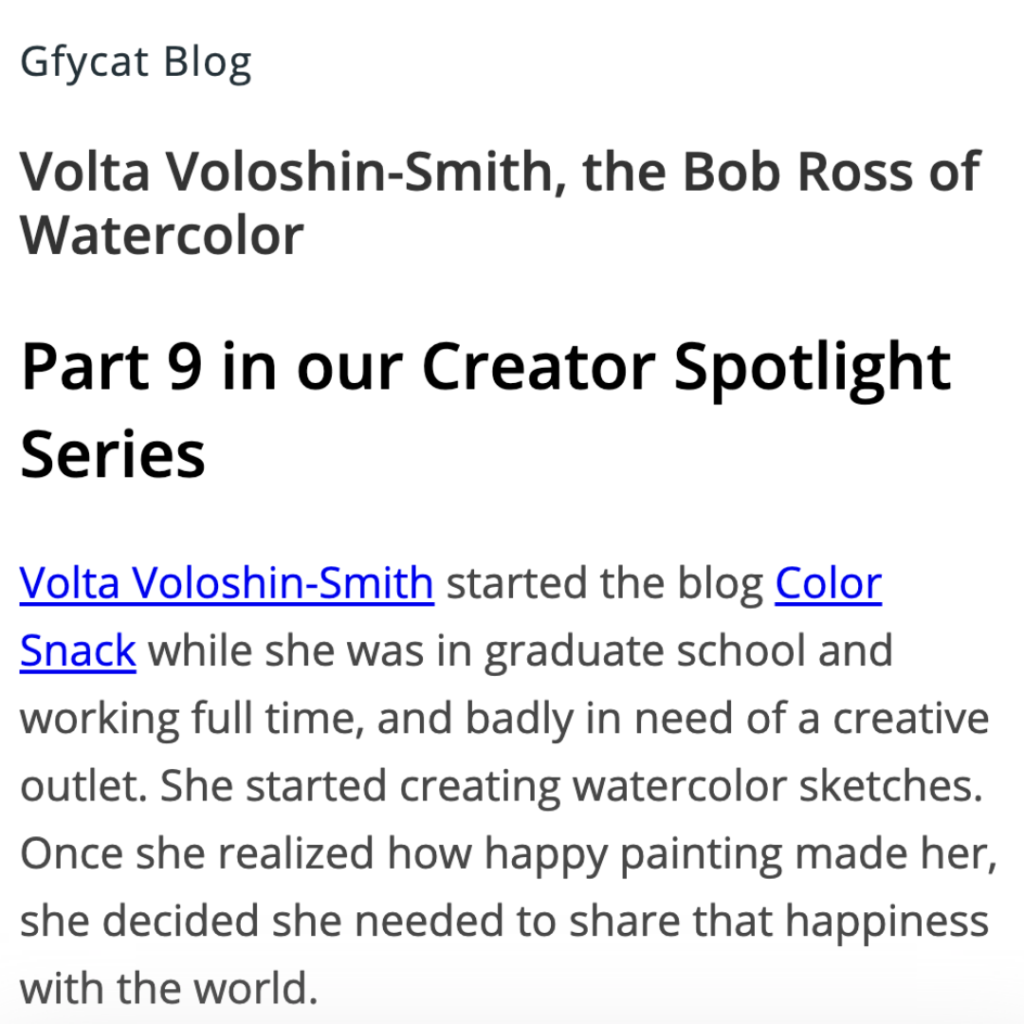Click the phrase 'started the blog' in the paragraph
1024x1024 pixels.
[x=605, y=582]
